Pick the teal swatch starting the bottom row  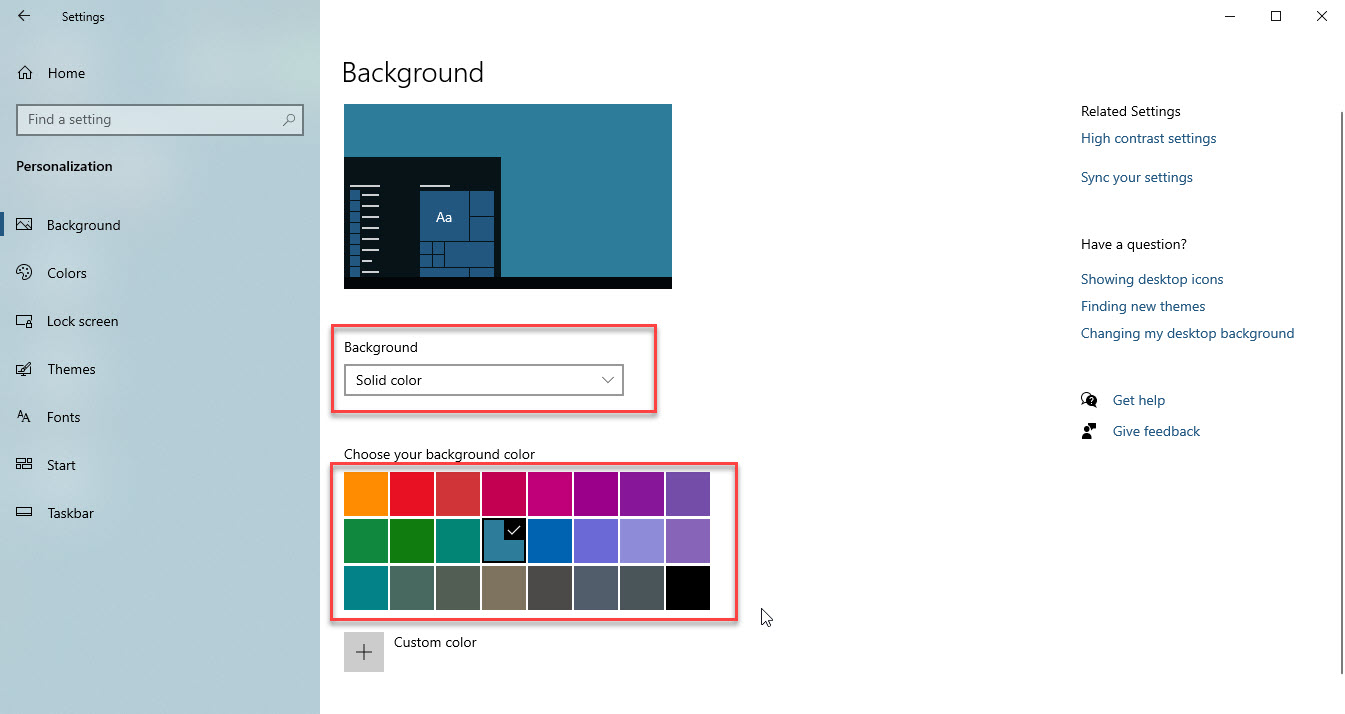click(x=366, y=588)
